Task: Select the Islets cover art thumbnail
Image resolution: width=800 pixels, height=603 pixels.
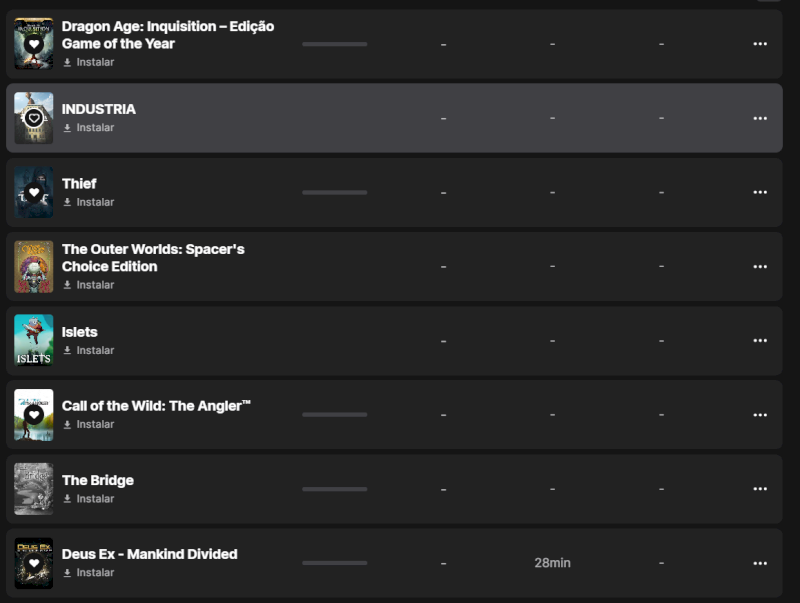Action: [34, 341]
